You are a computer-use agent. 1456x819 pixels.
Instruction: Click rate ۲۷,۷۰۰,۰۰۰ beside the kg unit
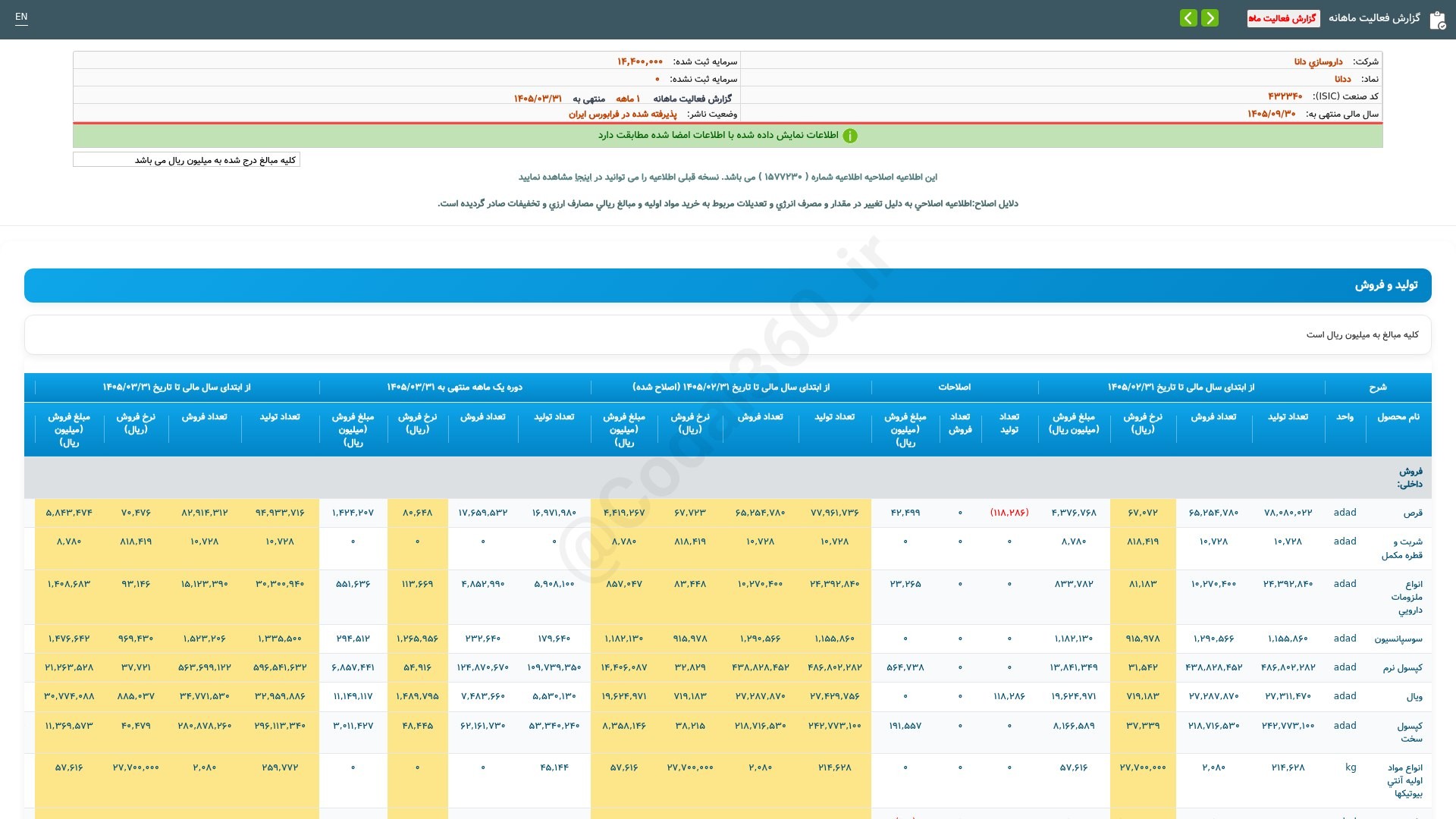[1143, 767]
